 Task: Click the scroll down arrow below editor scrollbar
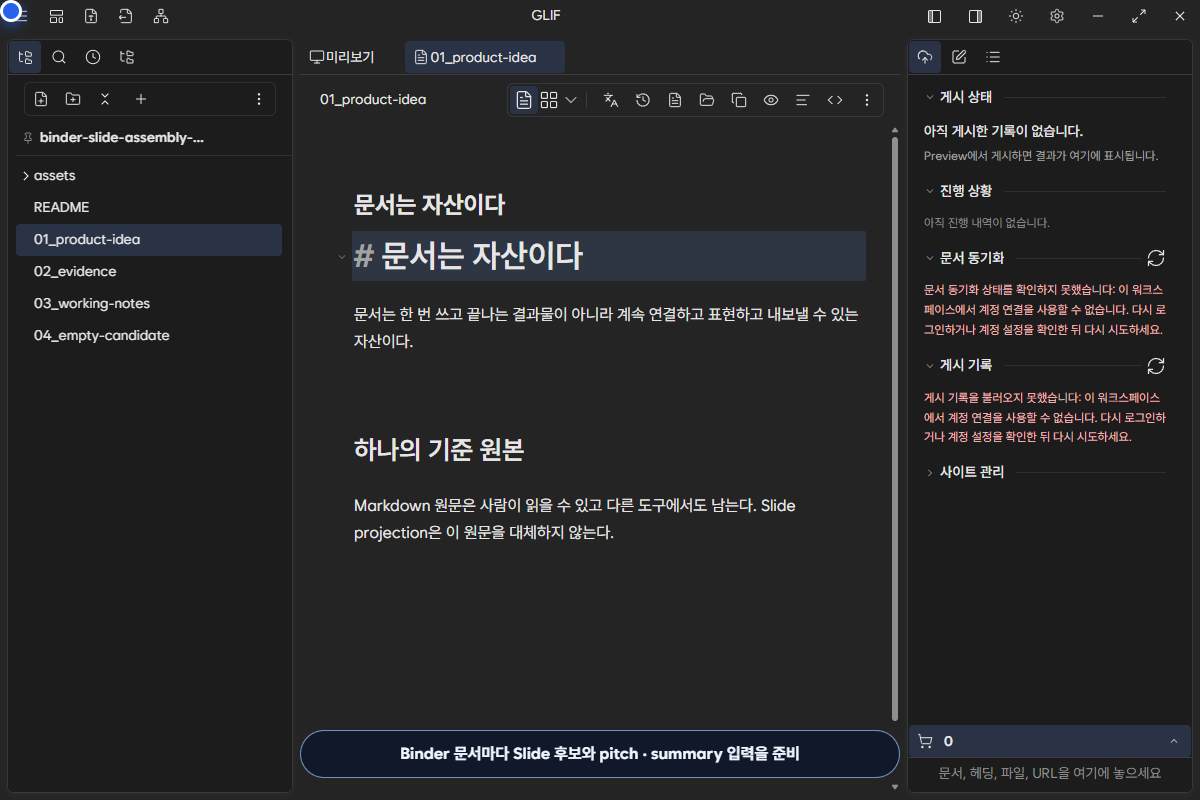(895, 787)
